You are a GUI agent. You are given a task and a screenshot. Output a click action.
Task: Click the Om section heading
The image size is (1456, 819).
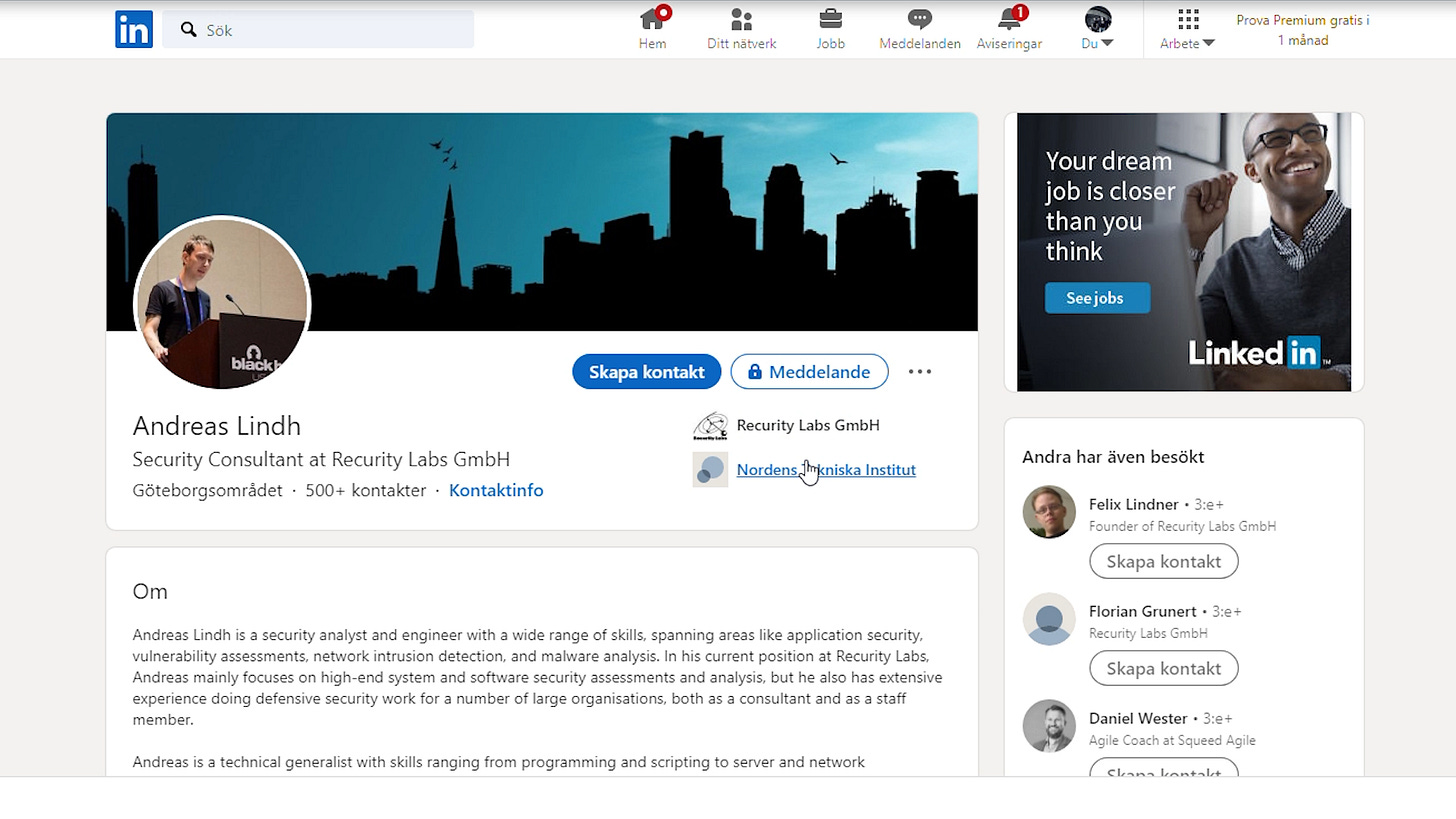pos(150,591)
